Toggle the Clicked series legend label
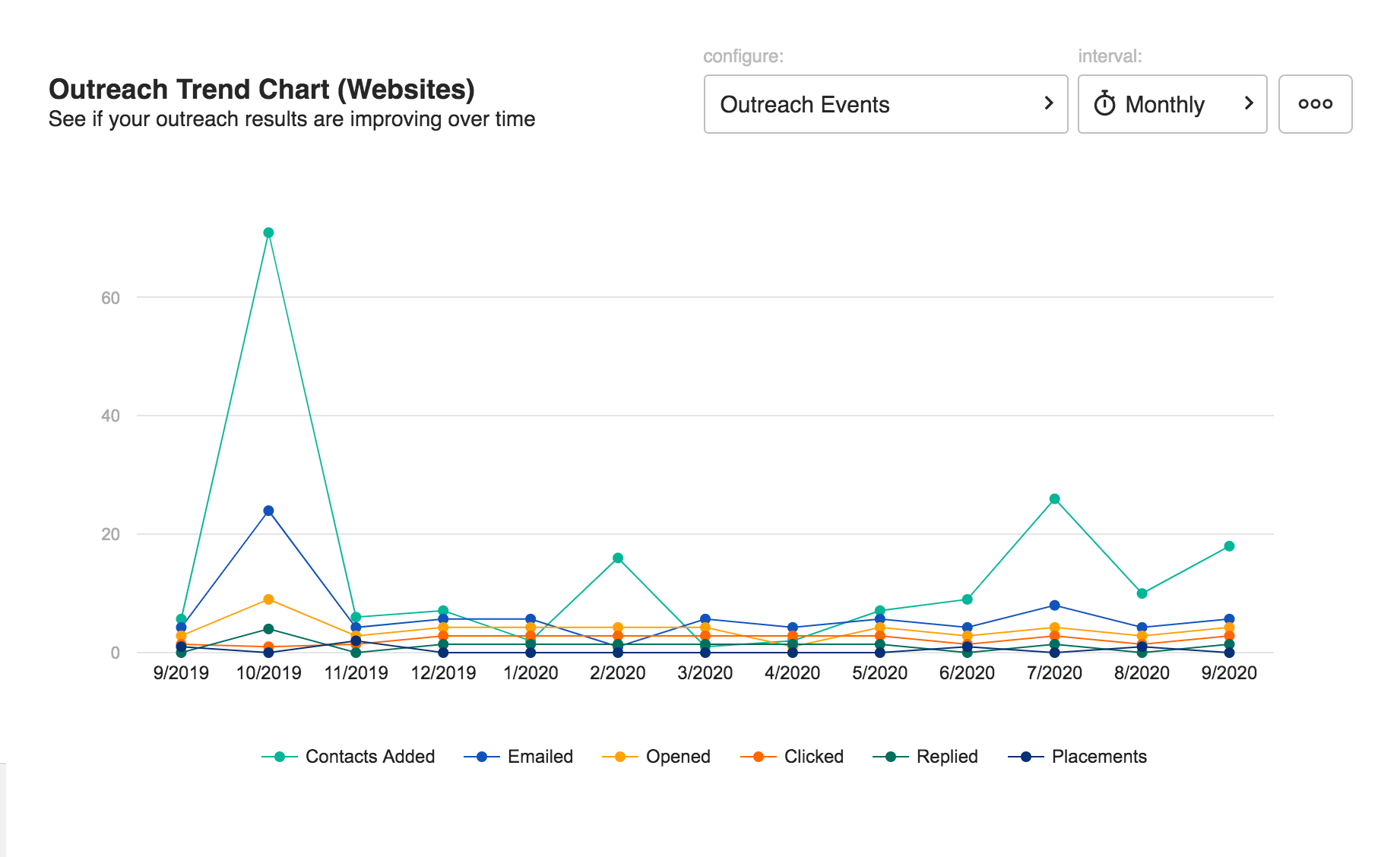Viewport: 1400px width, 857px height. [x=813, y=757]
